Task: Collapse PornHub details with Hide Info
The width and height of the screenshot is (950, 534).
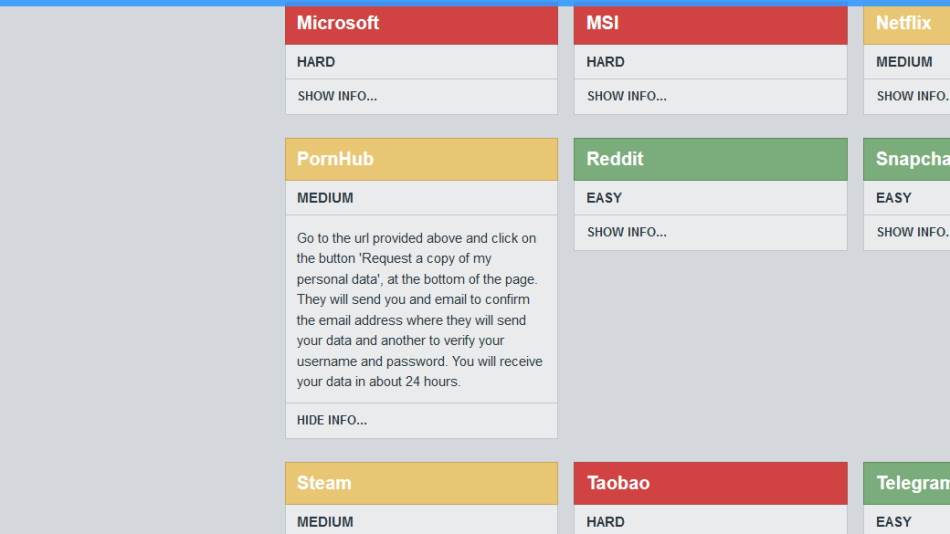Action: [x=332, y=420]
